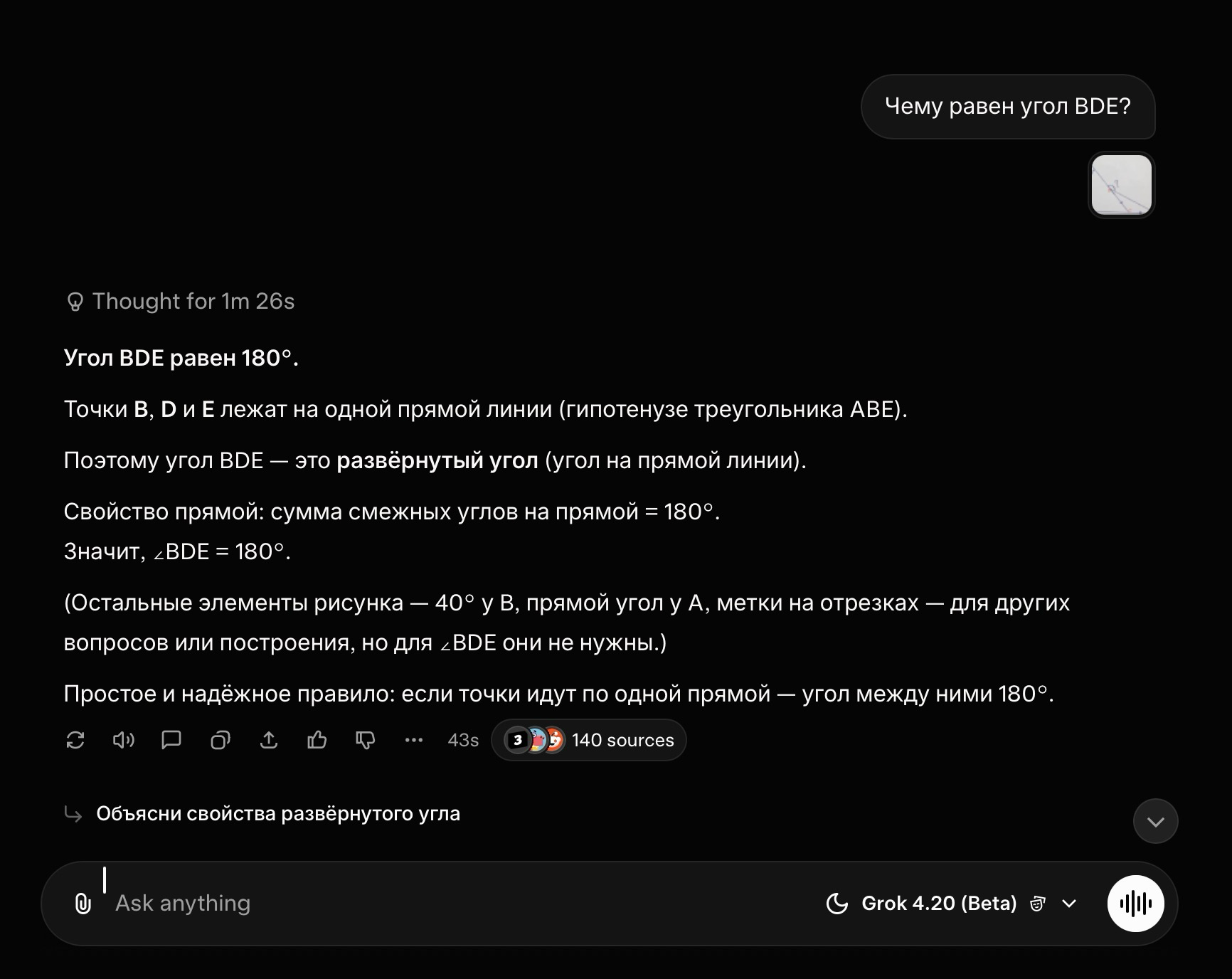The image size is (1232, 979).
Task: Open the Grok 4.20 (Beta) model selector
Action: point(951,904)
